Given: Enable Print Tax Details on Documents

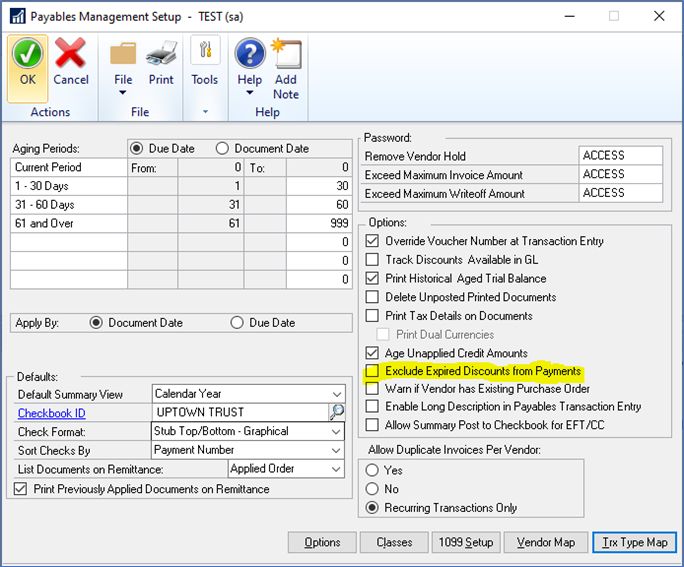Looking at the screenshot, I should click(372, 315).
